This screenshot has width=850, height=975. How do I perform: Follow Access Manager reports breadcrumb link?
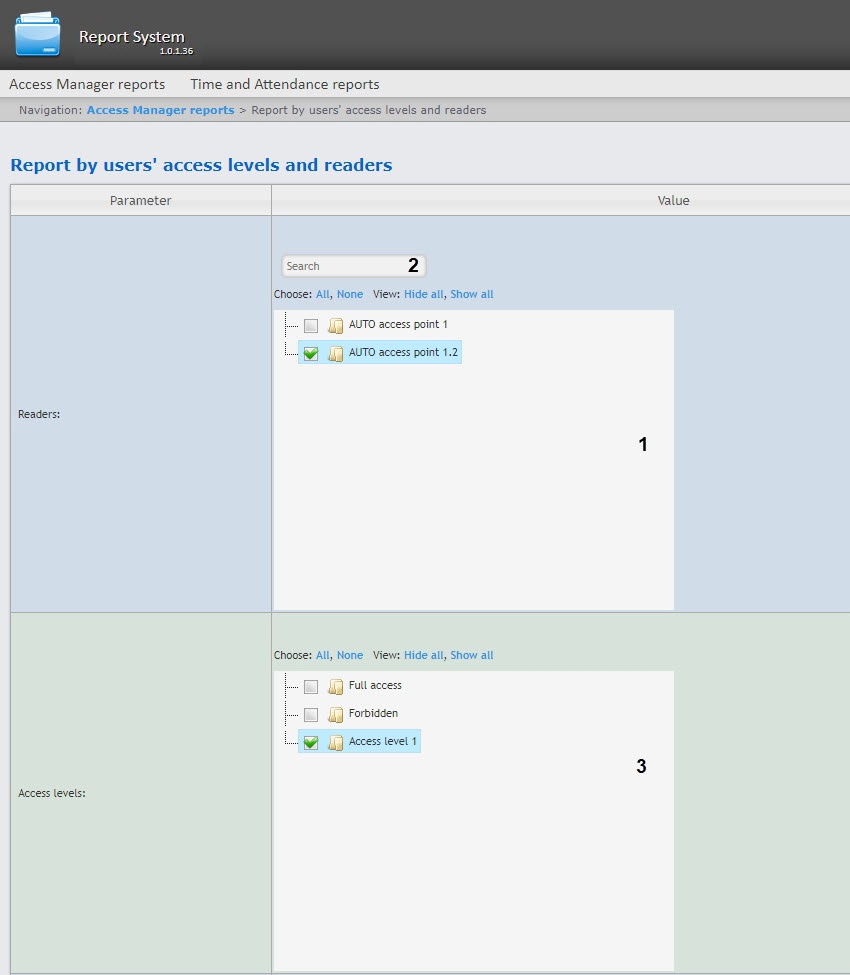coord(160,110)
